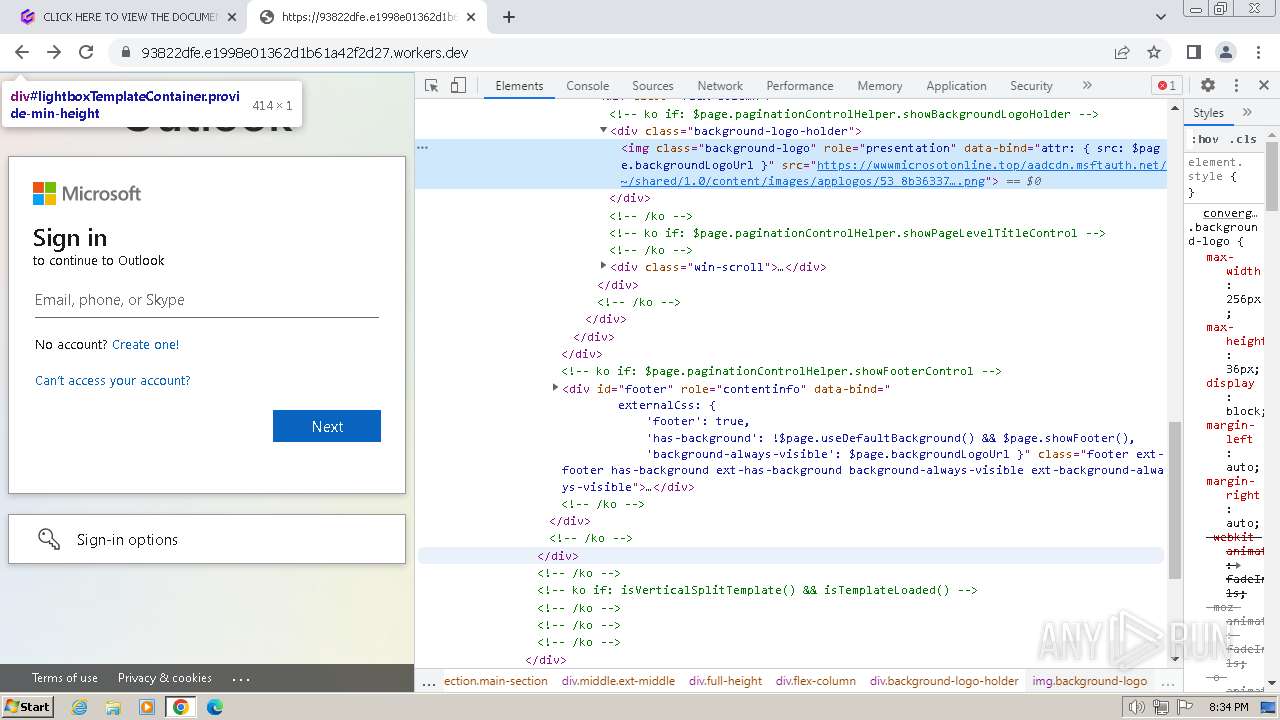Click the address bar URL
1280x720 pixels.
coord(305,52)
